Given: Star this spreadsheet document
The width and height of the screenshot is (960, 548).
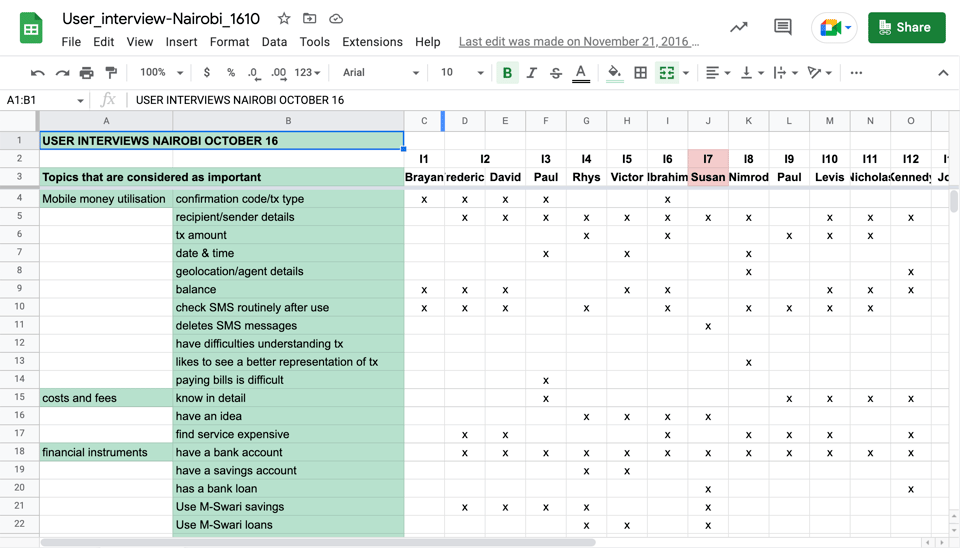Looking at the screenshot, I should coord(284,19).
